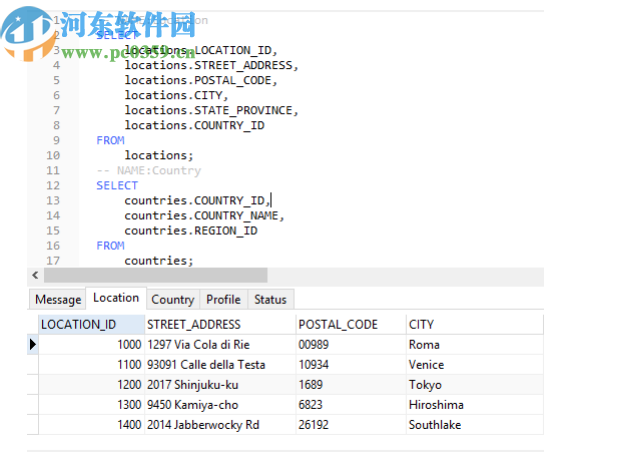Place cursor in 'locations.STATE_PROVINCE,' line
Viewport: 625px width, 474px height.
[211, 110]
